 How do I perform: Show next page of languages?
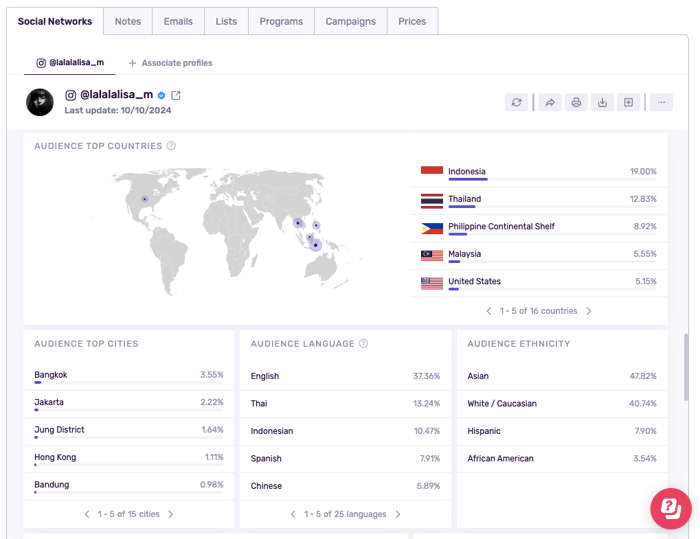point(398,514)
